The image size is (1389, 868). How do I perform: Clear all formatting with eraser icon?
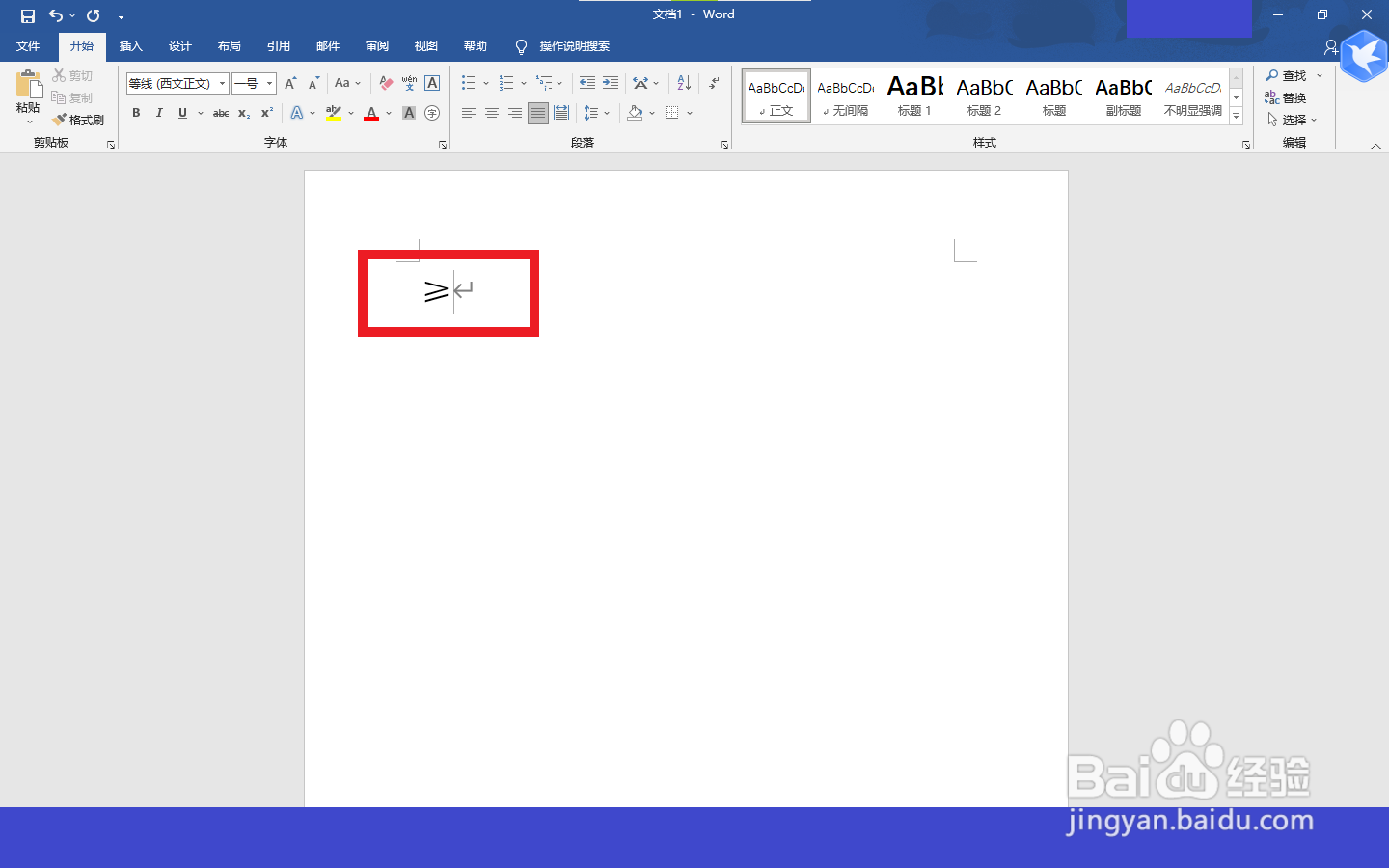point(386,84)
